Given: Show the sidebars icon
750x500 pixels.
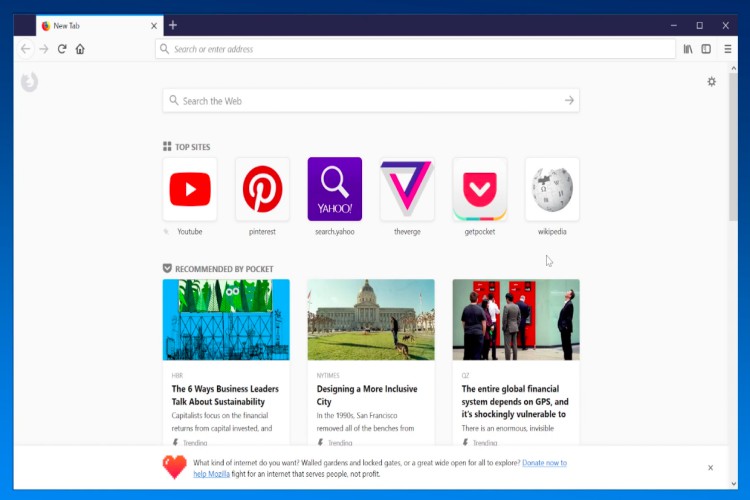Looking at the screenshot, I should 706,49.
